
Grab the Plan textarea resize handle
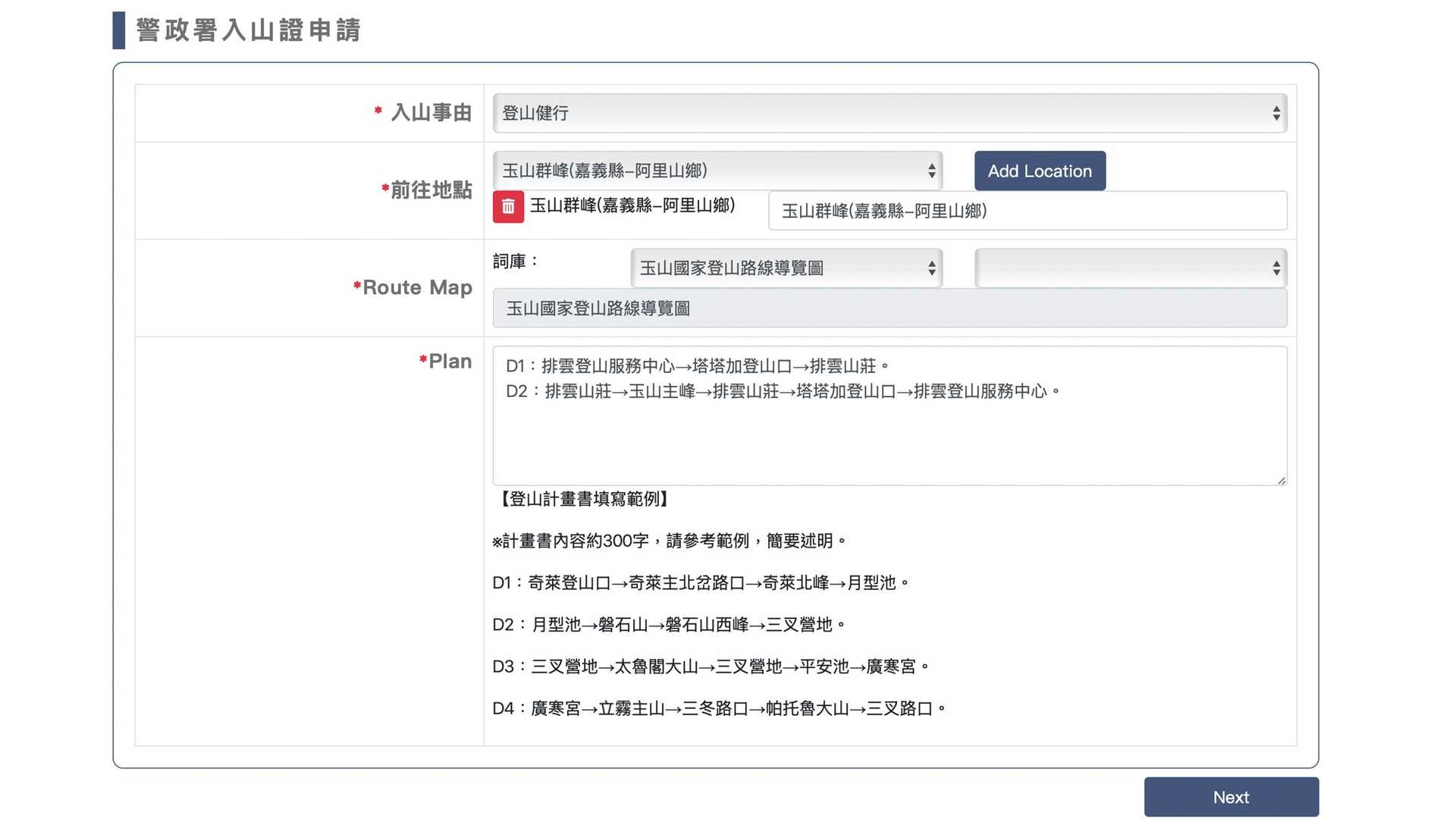pos(1281,480)
